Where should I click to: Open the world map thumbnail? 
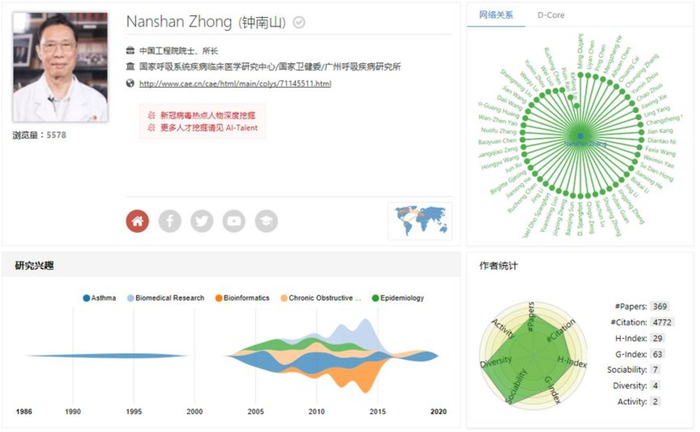click(x=419, y=220)
